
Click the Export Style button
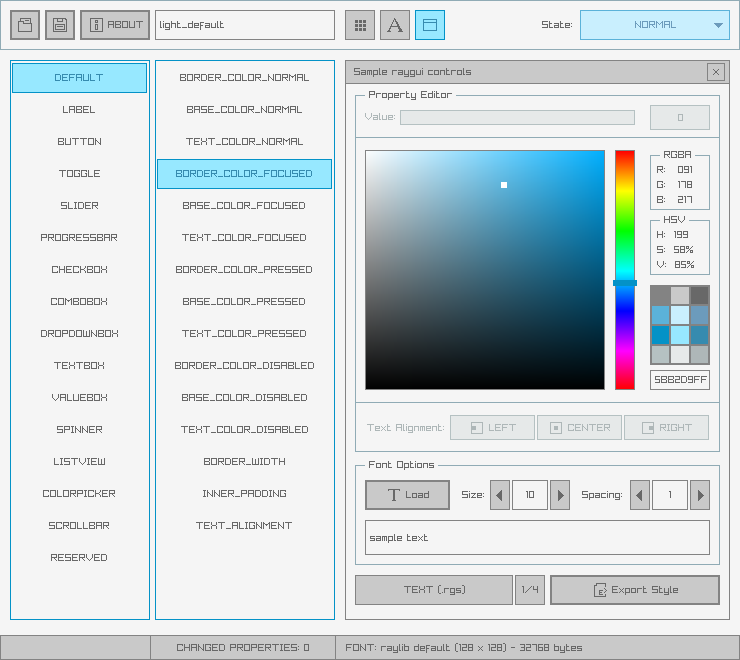tap(635, 590)
